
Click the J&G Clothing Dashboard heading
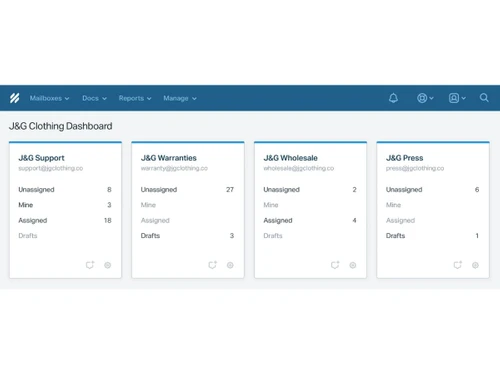61,126
